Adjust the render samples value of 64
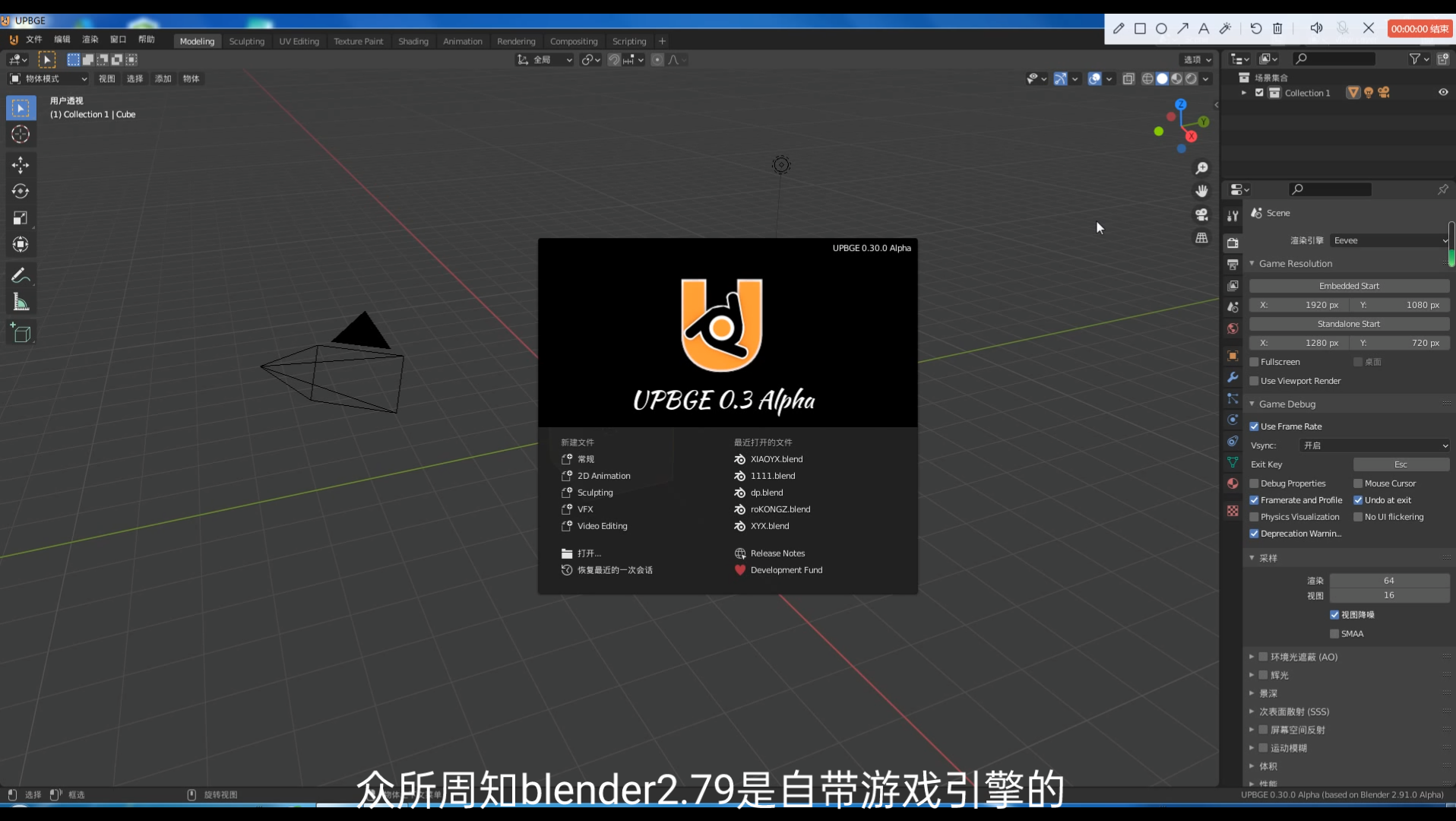The image size is (1456, 821). click(1389, 580)
